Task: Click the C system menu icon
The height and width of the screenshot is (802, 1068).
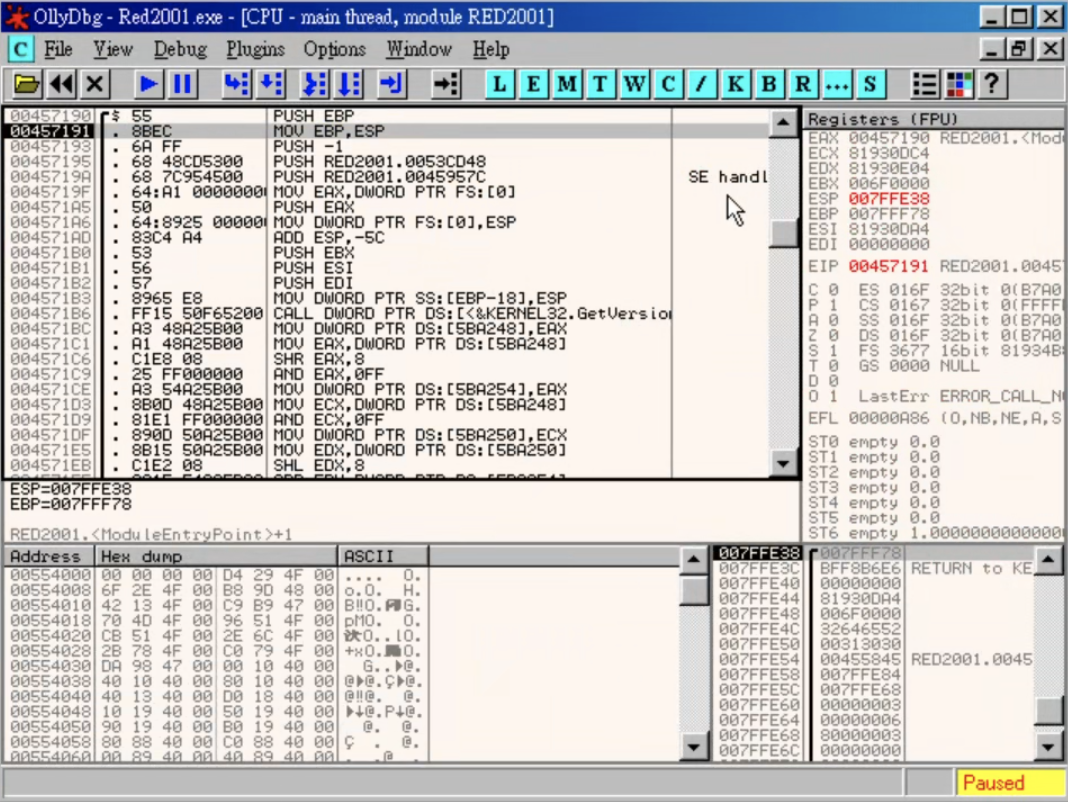Action: (x=20, y=49)
